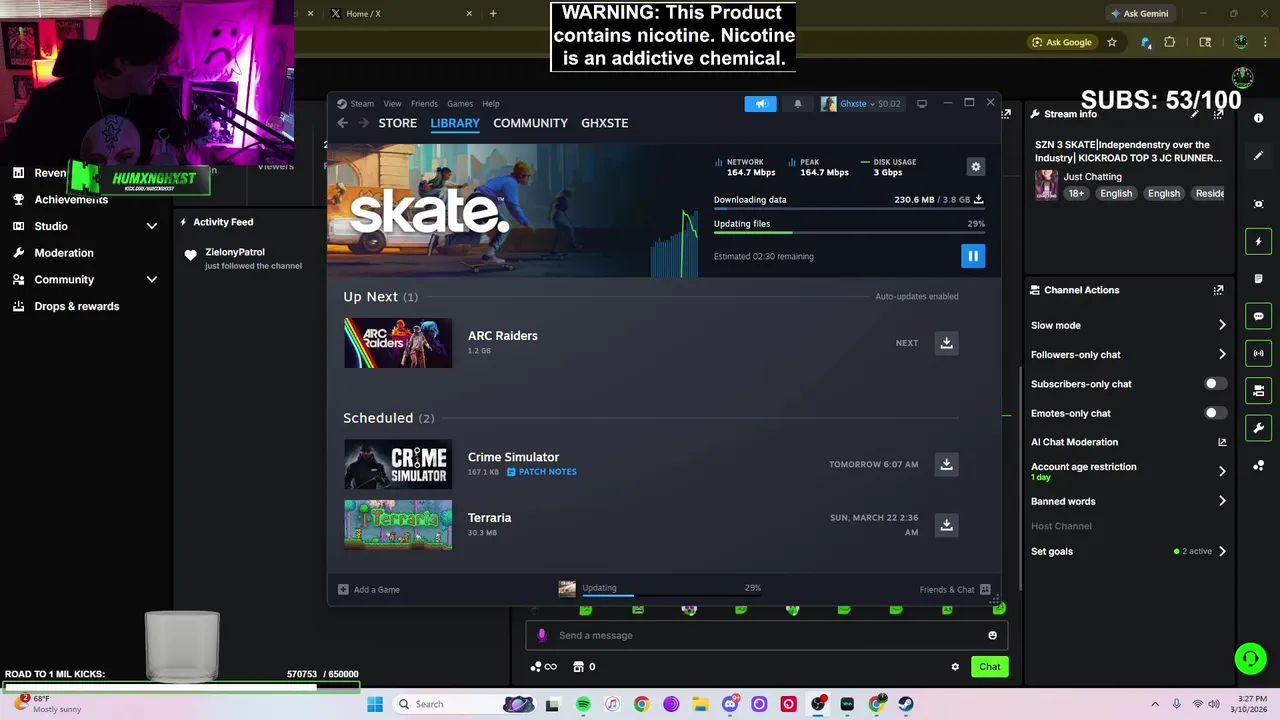This screenshot has height=720, width=1280.
Task: Expand the Studio sidebar section
Action: coord(152,226)
